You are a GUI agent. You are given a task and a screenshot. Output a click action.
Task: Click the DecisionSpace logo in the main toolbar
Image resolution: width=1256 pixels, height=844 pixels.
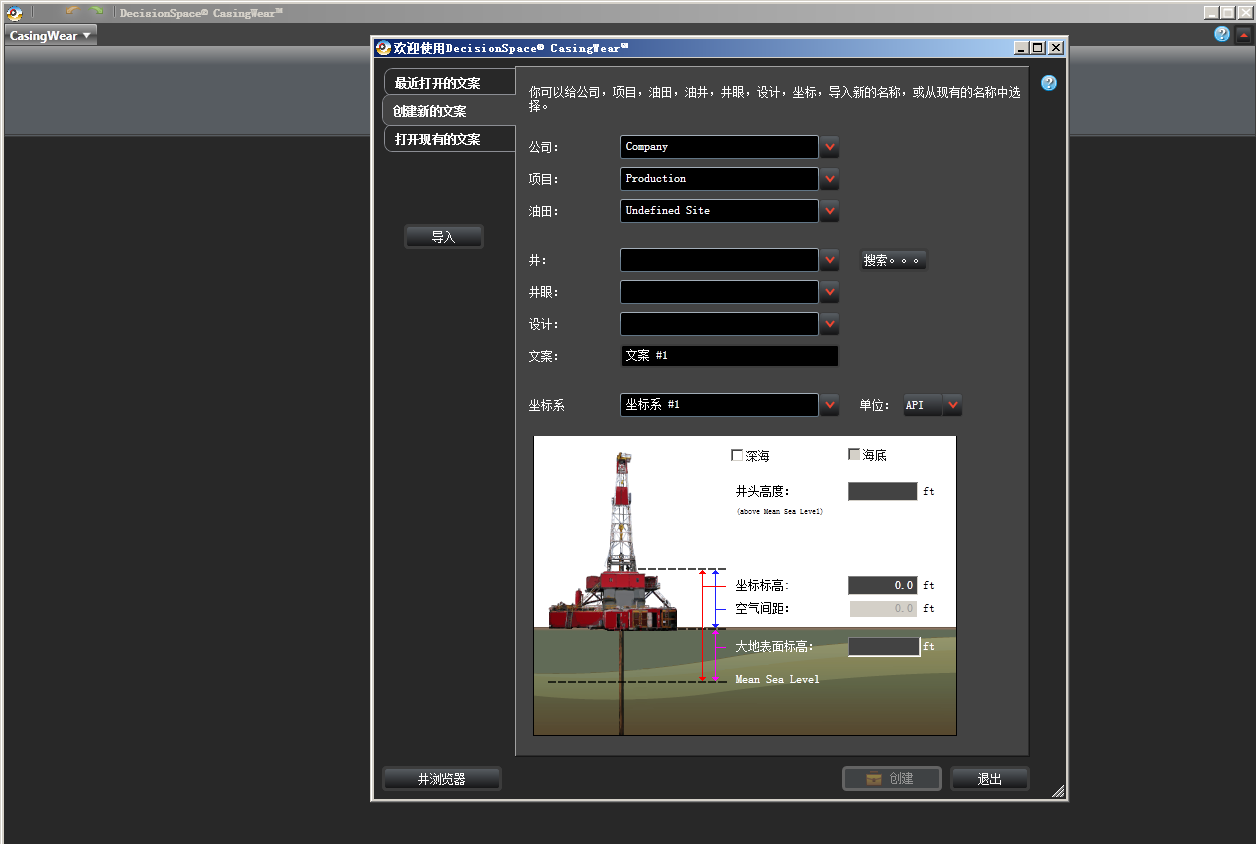pyautogui.click(x=14, y=13)
